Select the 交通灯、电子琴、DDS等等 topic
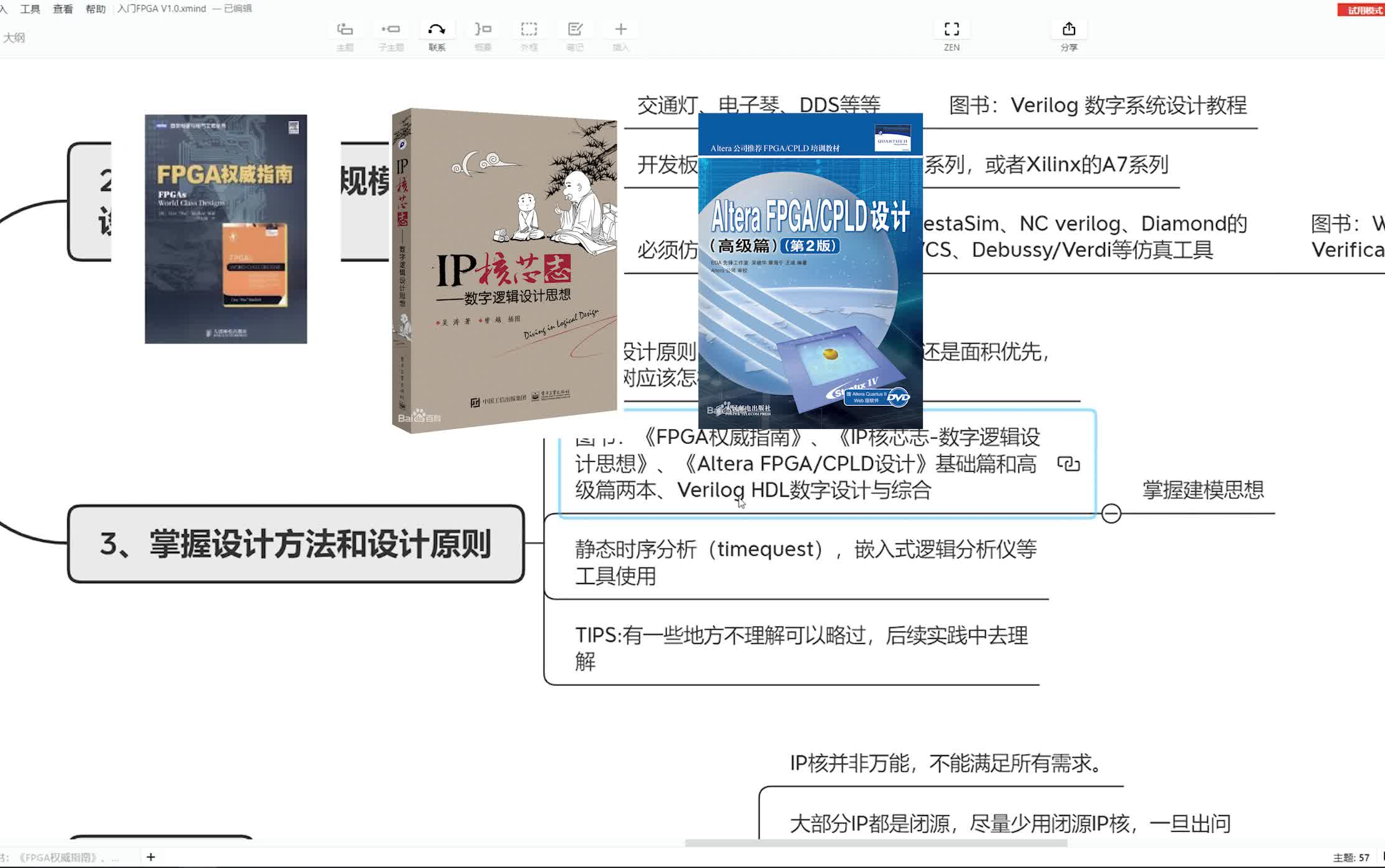 [758, 104]
